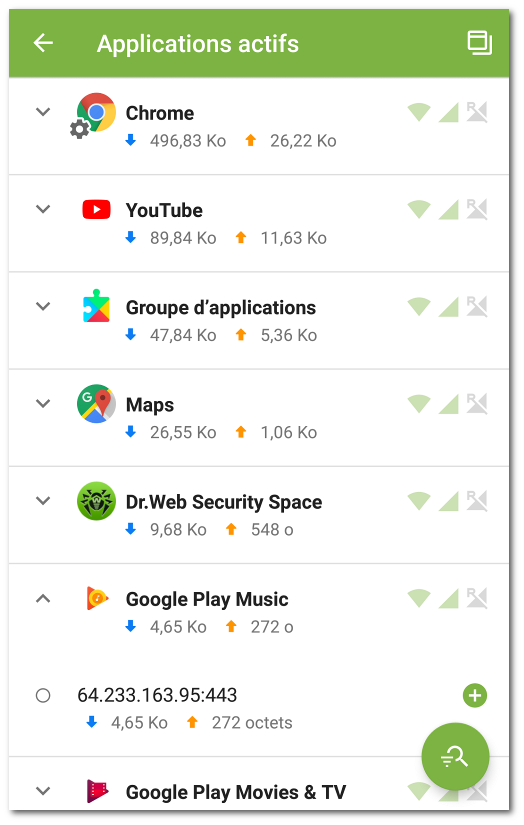Expand the Google Play Movies & TV chevron
Screen dimensions: 524x825
(43, 791)
